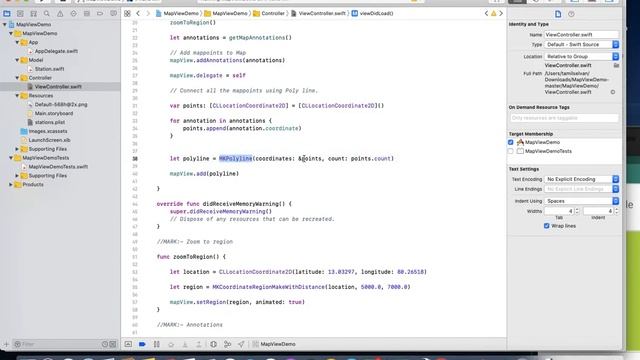Viewport: 640px width, 360px height.
Task: Hide the debug area toggle icon
Action: pos(128,344)
